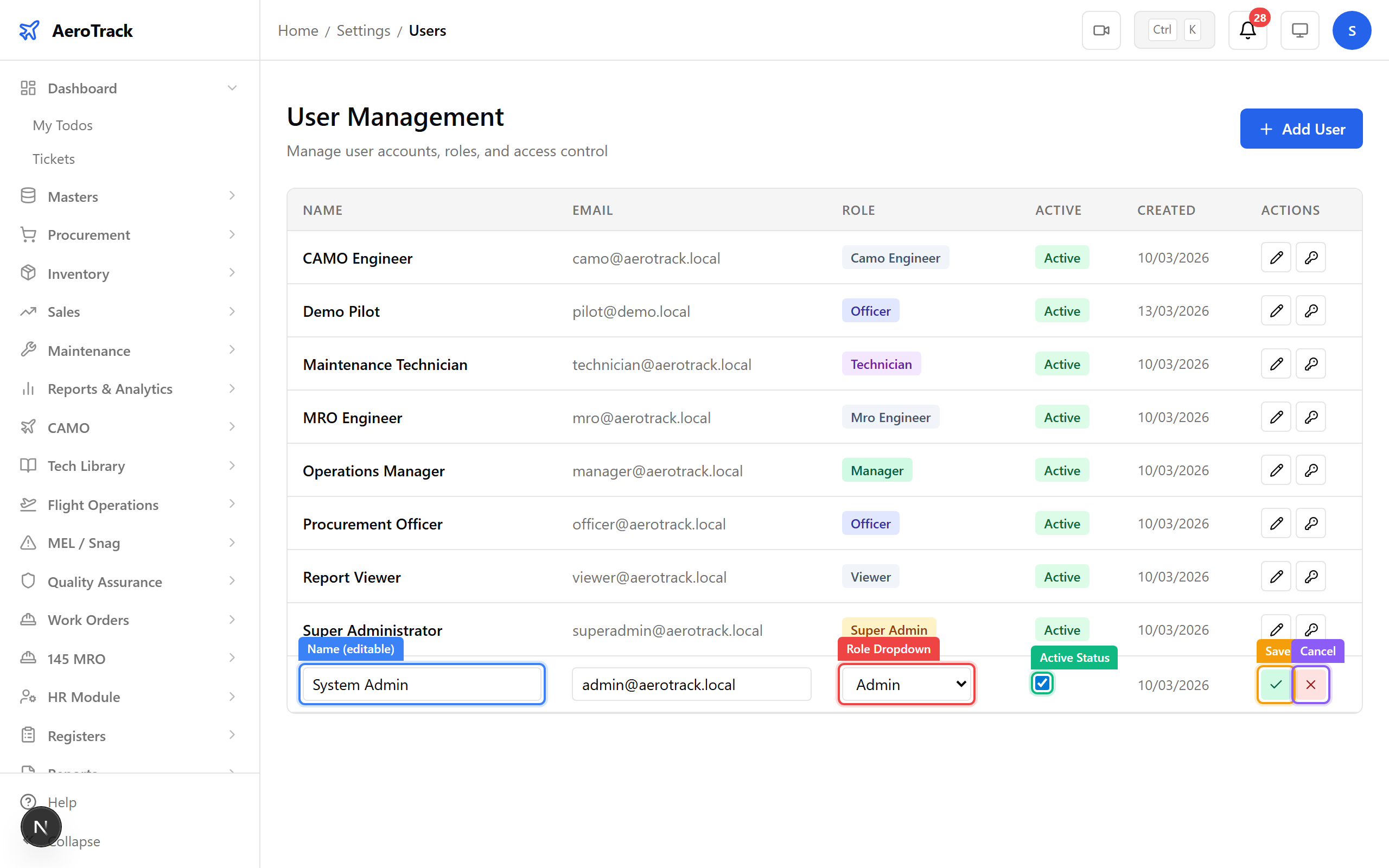Open the monitor/display icon in the header

[1299, 30]
